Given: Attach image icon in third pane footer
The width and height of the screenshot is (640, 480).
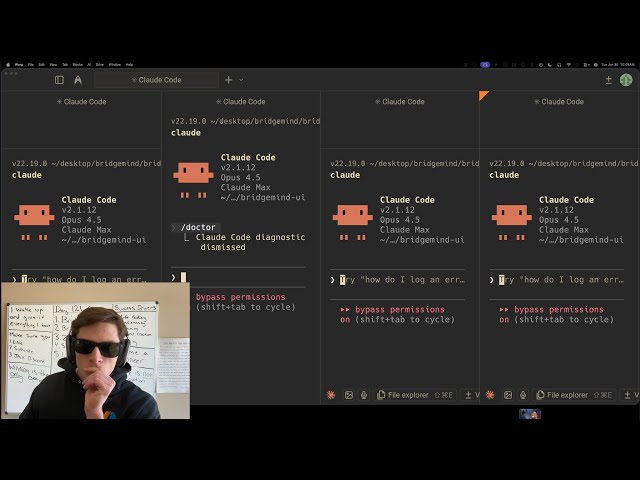Looking at the screenshot, I should click(x=349, y=395).
